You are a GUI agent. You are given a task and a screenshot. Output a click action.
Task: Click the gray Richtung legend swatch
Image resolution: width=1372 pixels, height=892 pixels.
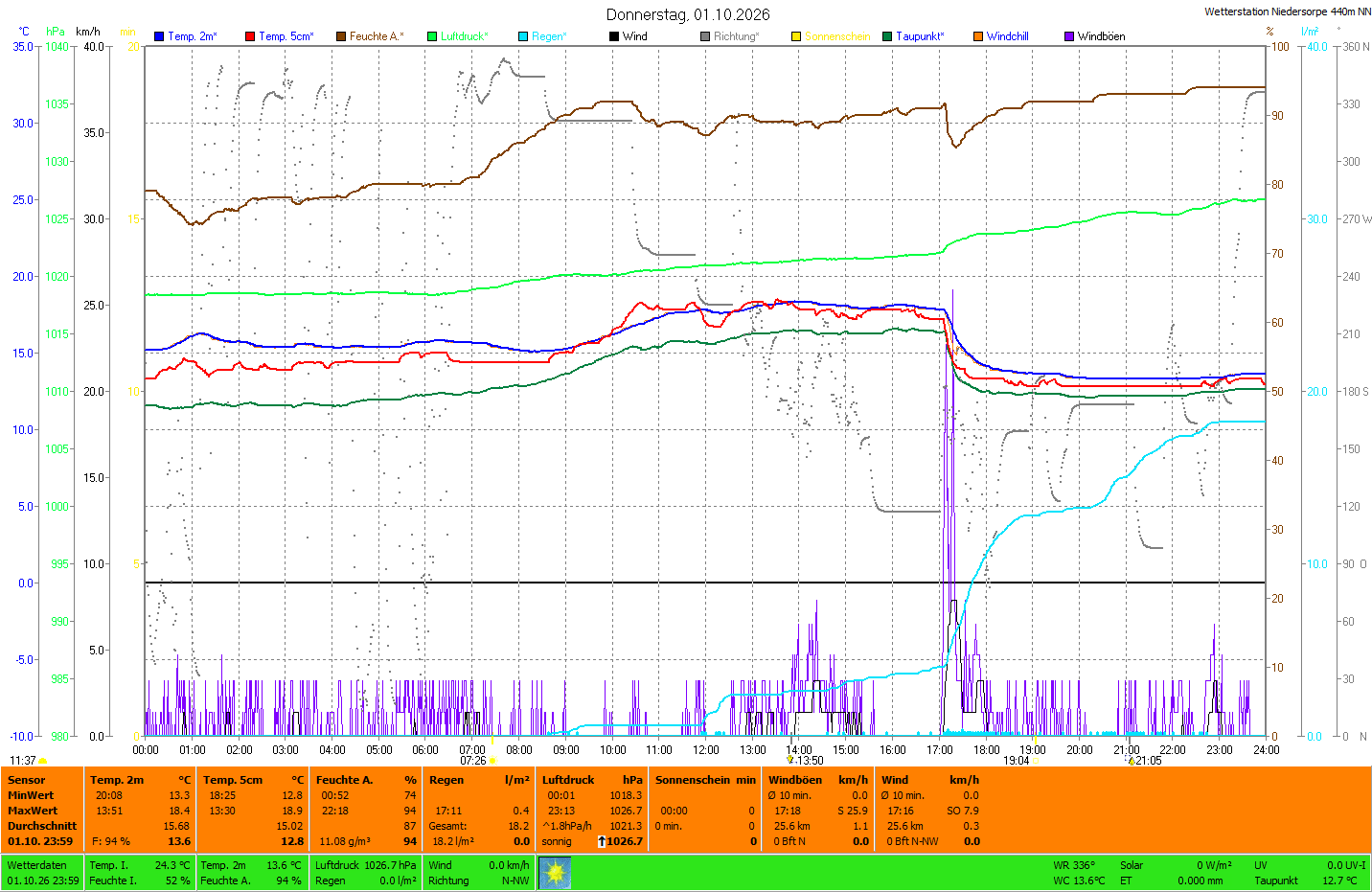coord(705,36)
